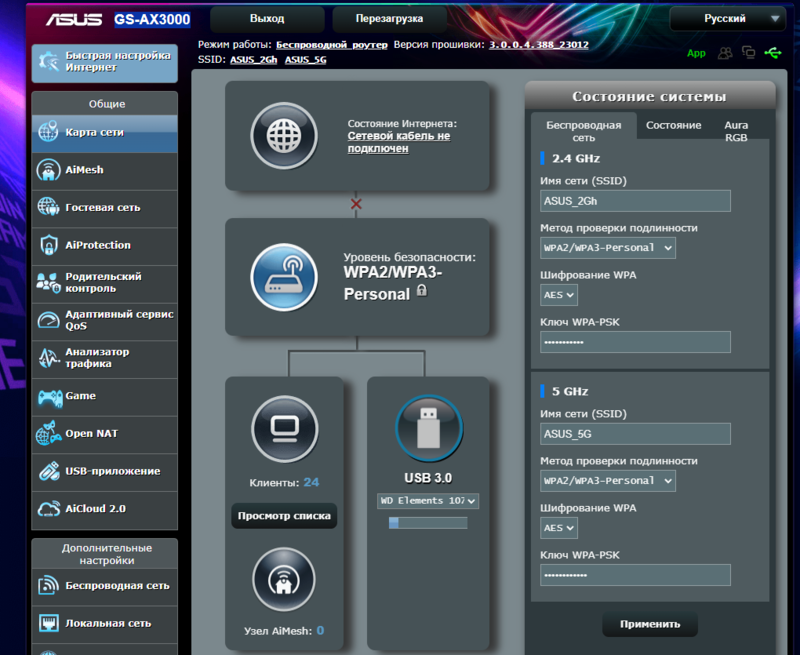Open the Родительский контроль menu item

pyautogui.click(x=105, y=283)
